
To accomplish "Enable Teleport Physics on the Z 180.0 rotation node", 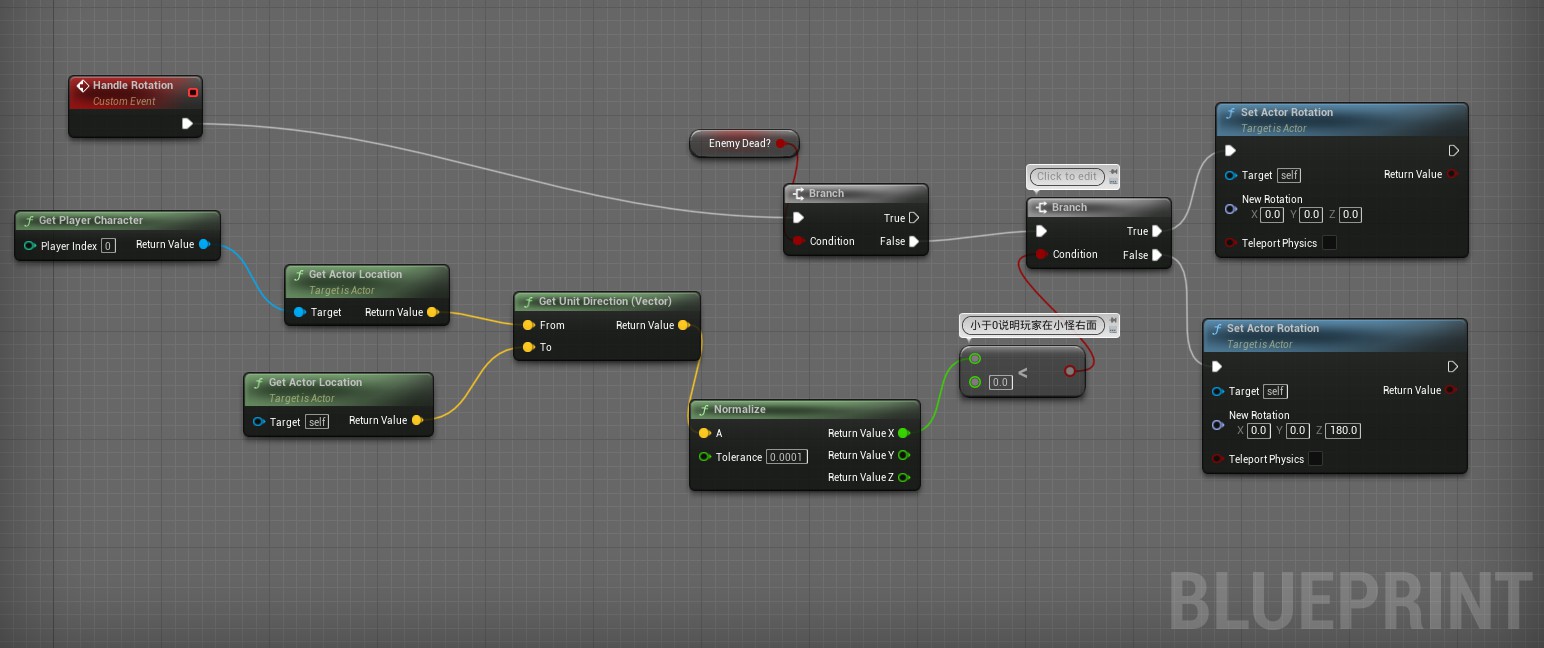I will [1316, 459].
